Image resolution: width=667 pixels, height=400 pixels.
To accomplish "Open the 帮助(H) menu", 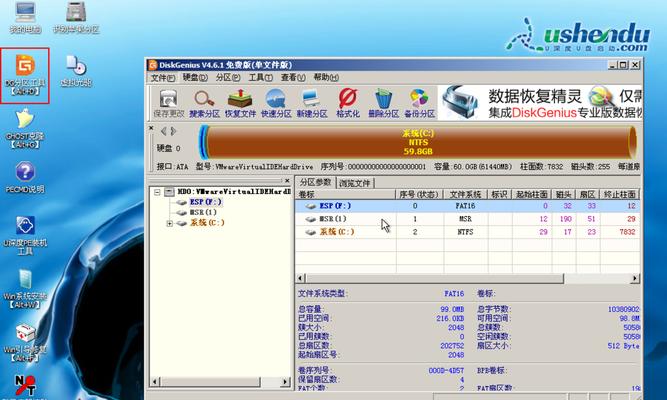I will click(x=326, y=78).
